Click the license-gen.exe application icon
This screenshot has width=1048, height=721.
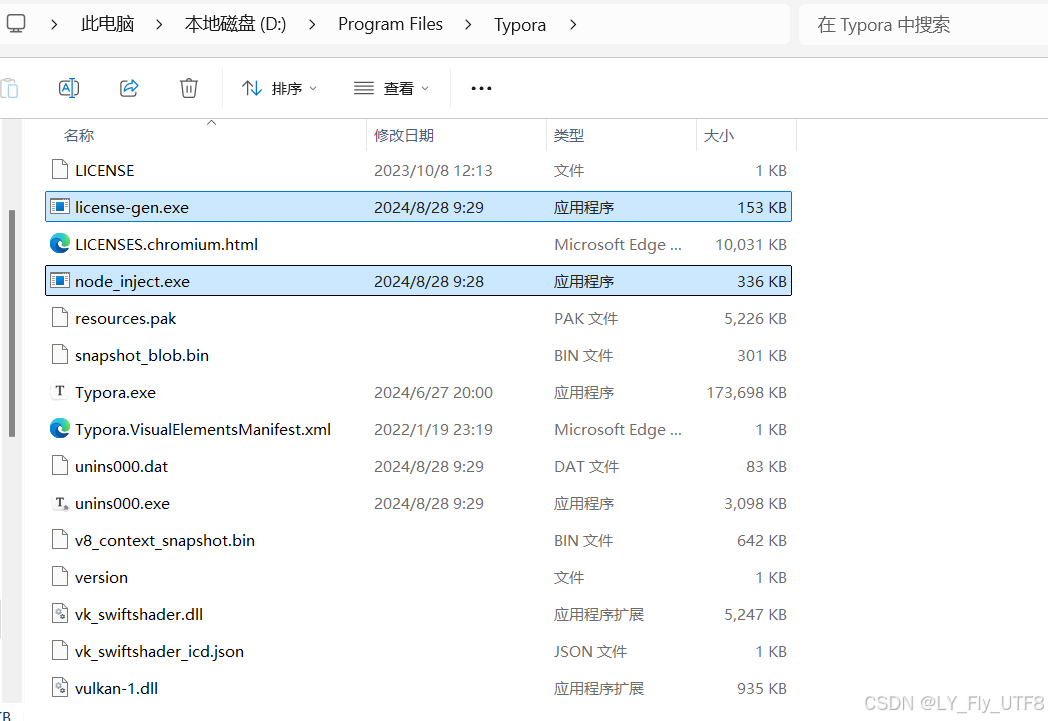[x=59, y=206]
